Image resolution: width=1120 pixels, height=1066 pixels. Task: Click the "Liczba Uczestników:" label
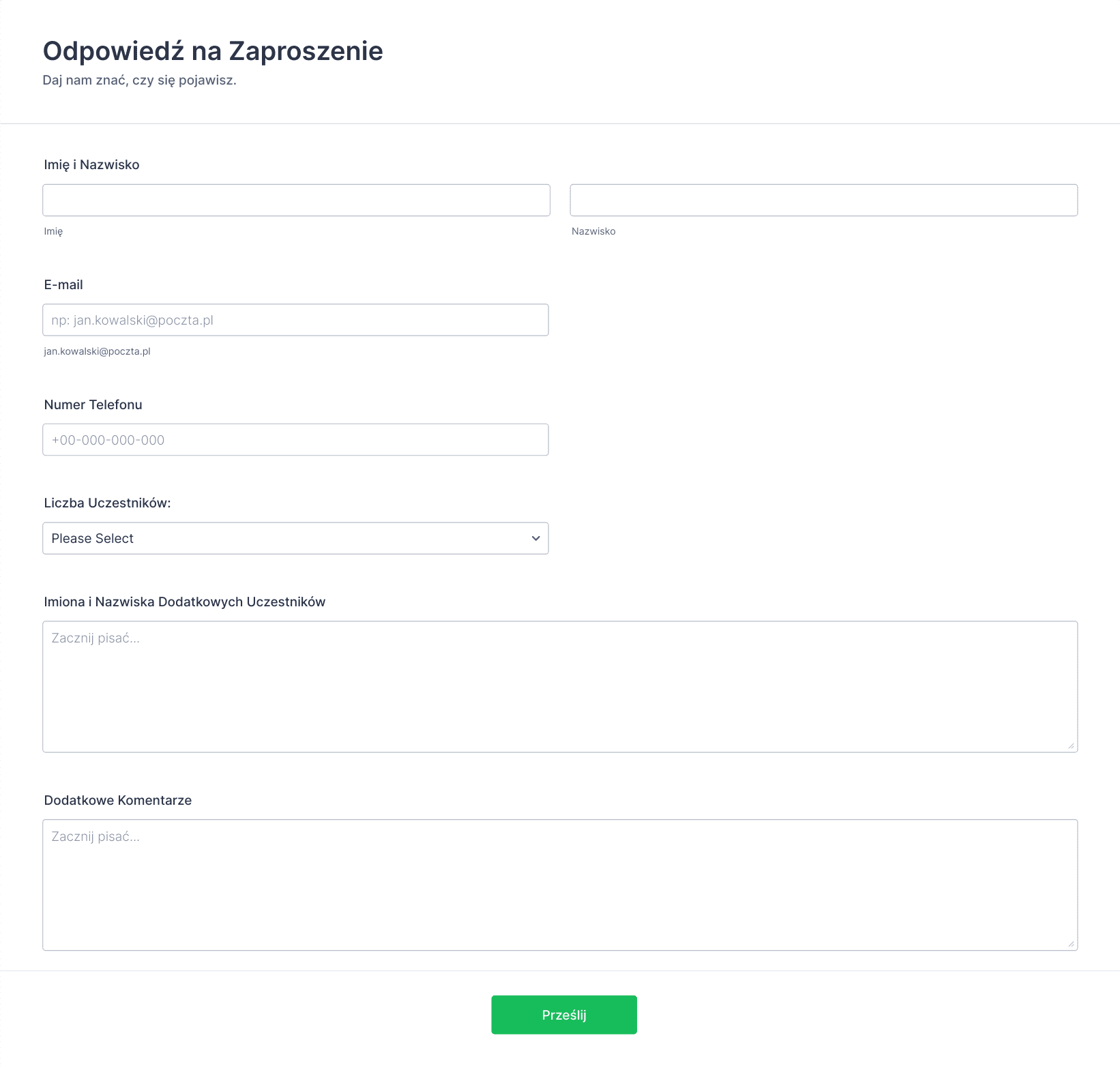click(x=107, y=503)
